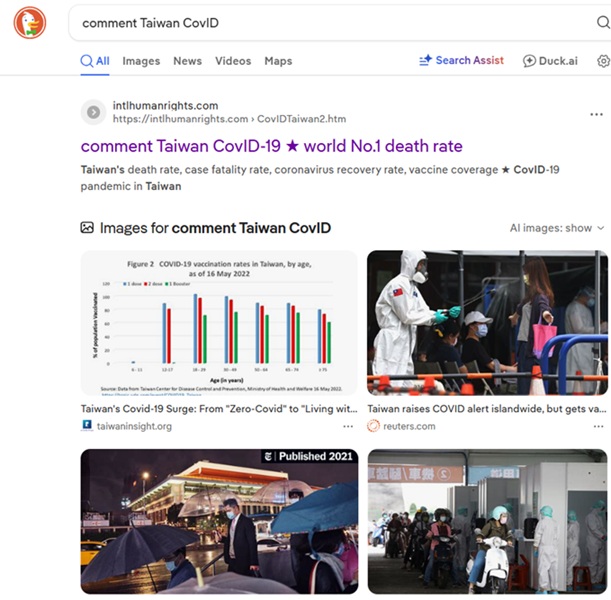Screen dimensions: 611x600
Task: Open Duck.ai chat
Action: click(x=550, y=61)
